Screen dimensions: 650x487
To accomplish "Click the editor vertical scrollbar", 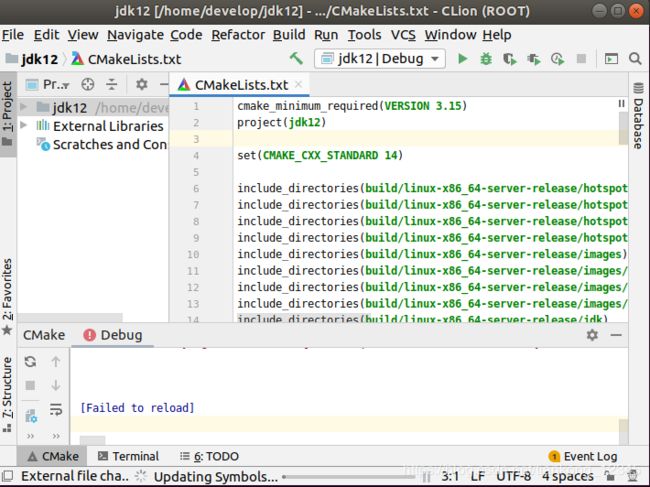I will (x=623, y=128).
